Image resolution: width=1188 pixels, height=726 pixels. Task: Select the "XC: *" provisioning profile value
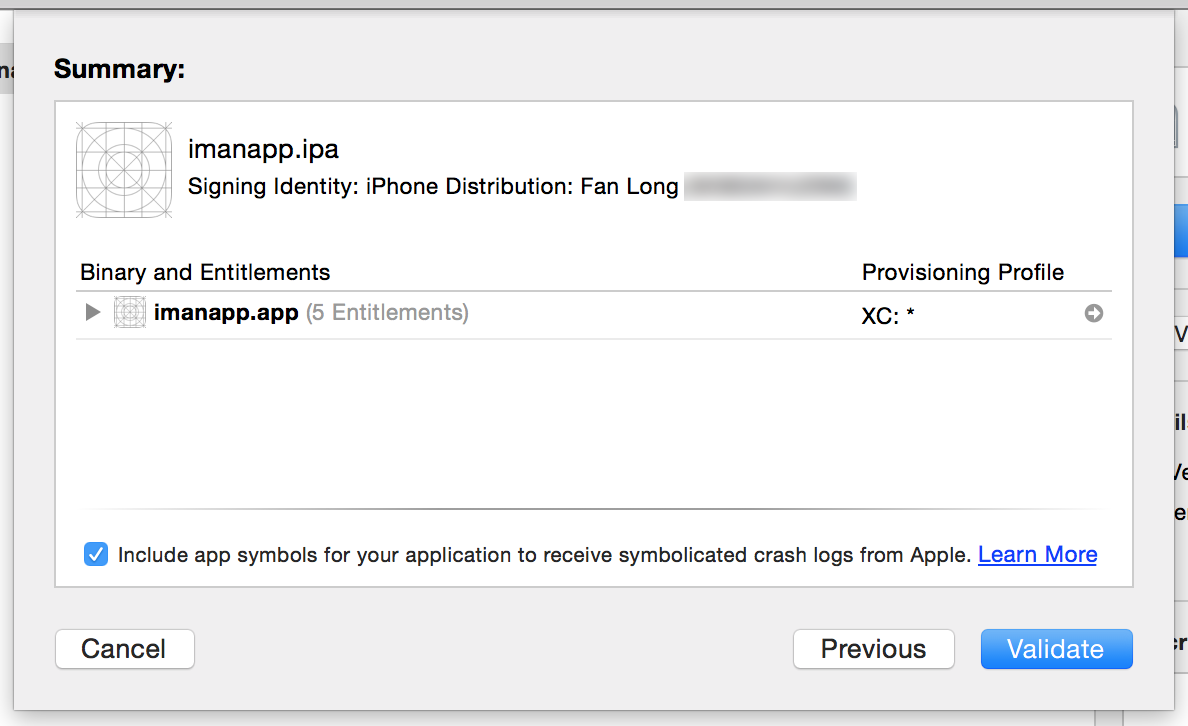pyautogui.click(x=888, y=316)
